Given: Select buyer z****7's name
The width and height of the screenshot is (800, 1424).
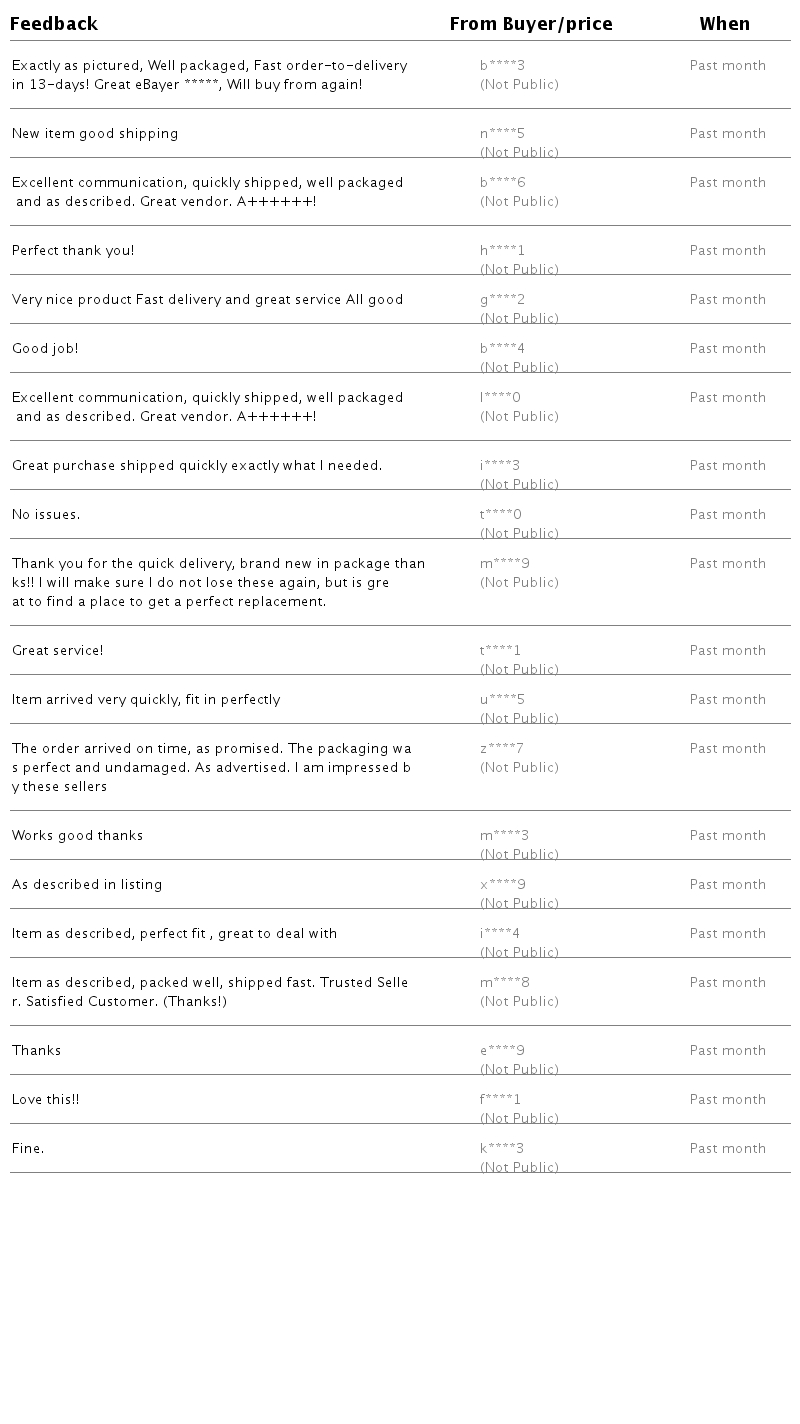Looking at the screenshot, I should click(x=501, y=749).
